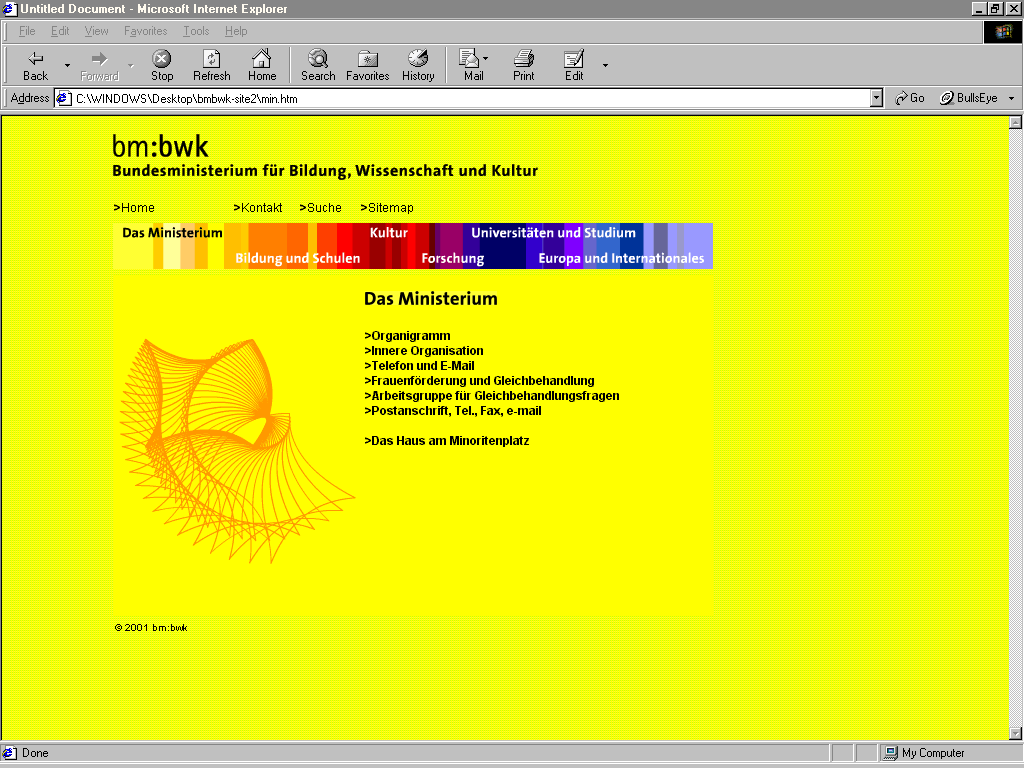The image size is (1024, 768).
Task: Select the Bildung und Schulen navigation tab
Action: pos(297,259)
